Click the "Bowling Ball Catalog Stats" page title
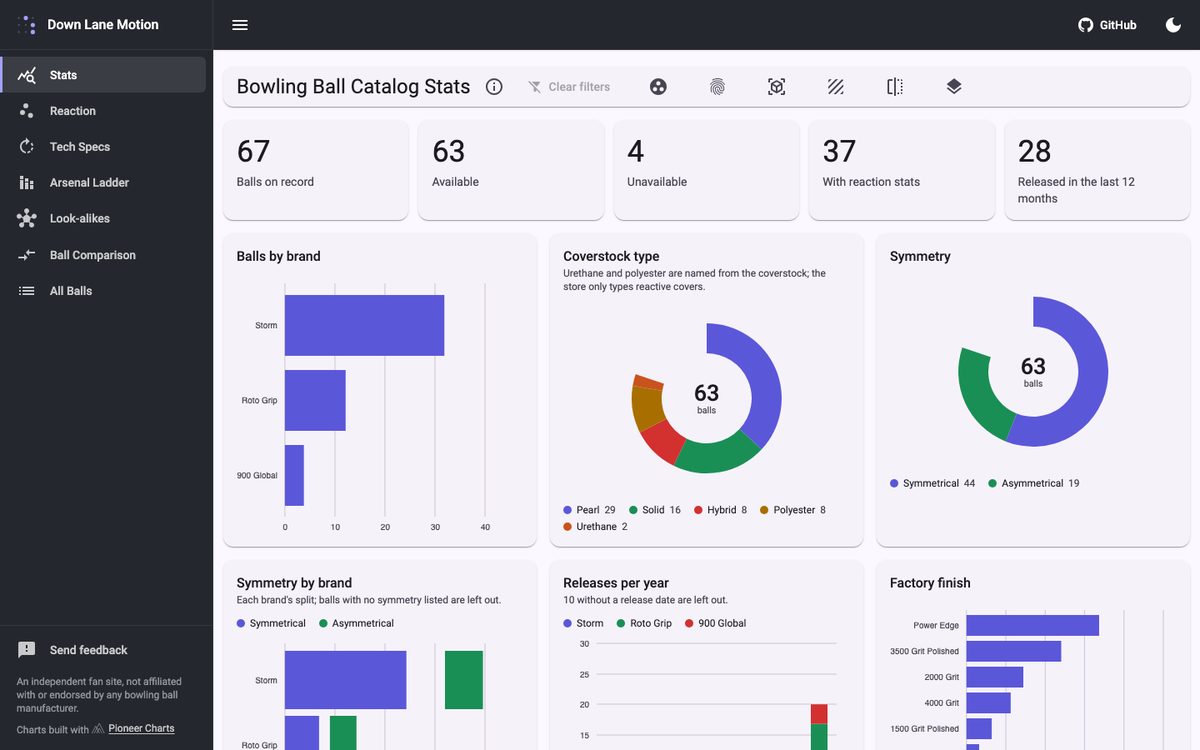 click(x=353, y=87)
